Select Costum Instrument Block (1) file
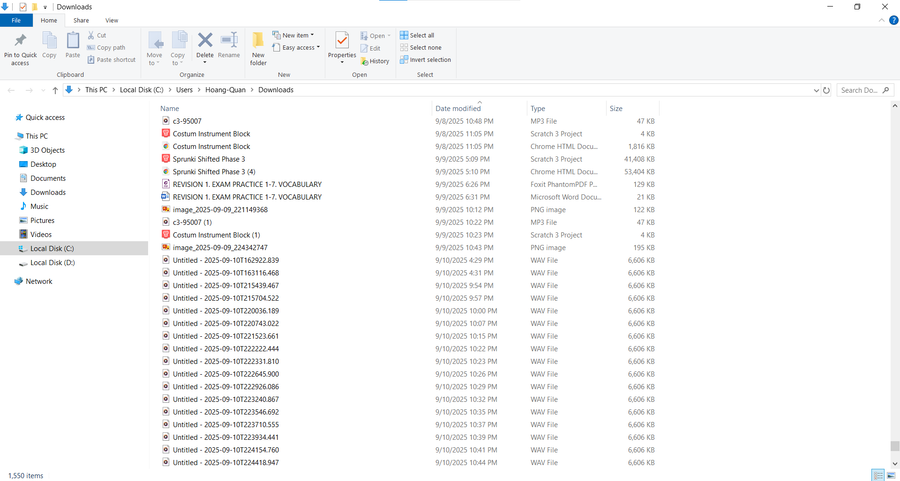Viewport: 900px width, 481px height. click(216, 235)
